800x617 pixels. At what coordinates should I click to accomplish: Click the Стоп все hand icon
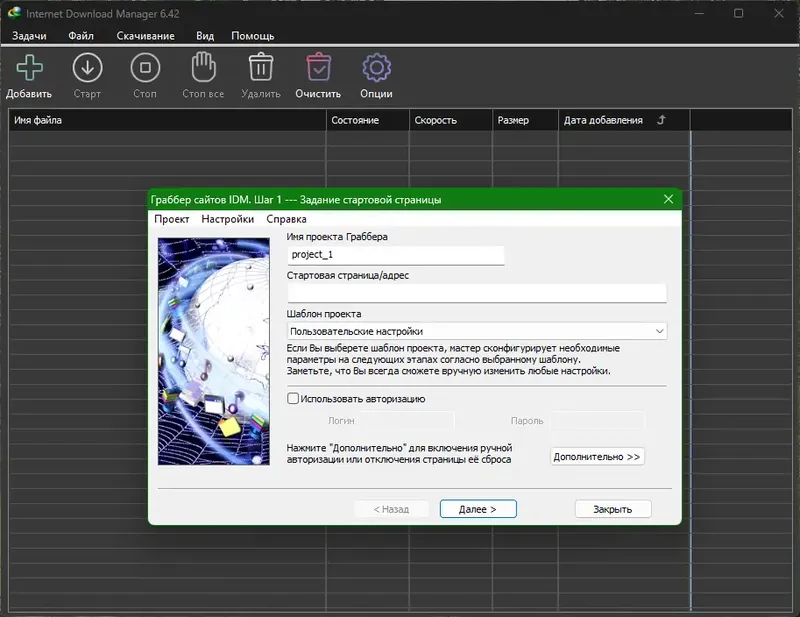(203, 68)
